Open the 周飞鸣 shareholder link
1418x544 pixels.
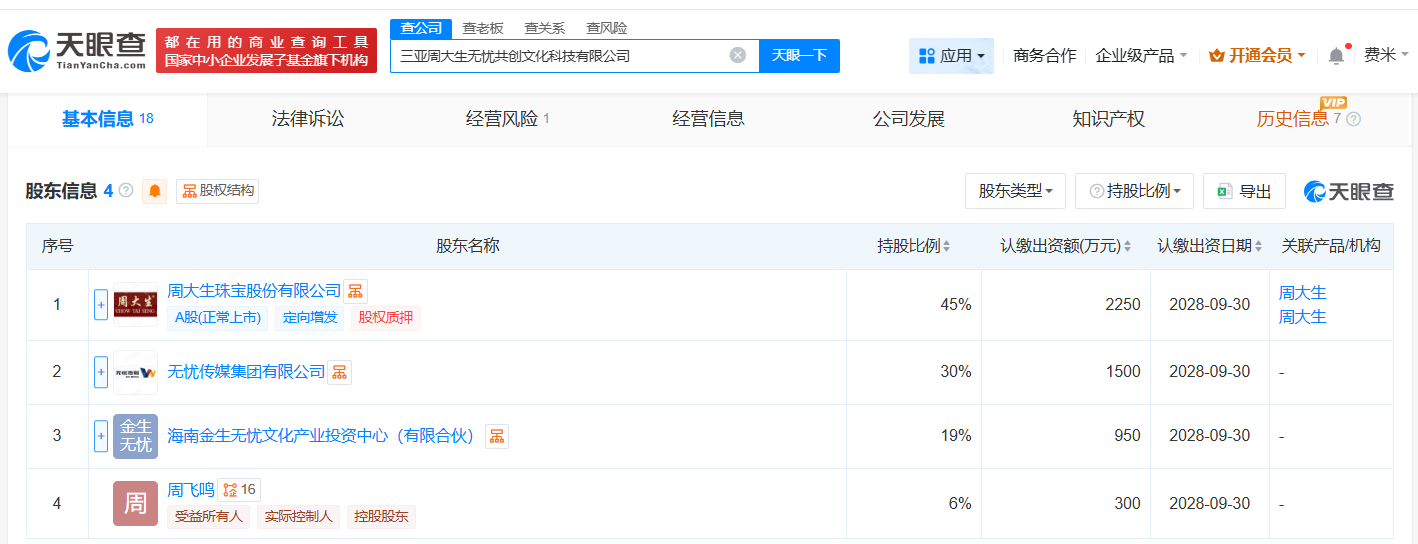click(x=191, y=490)
